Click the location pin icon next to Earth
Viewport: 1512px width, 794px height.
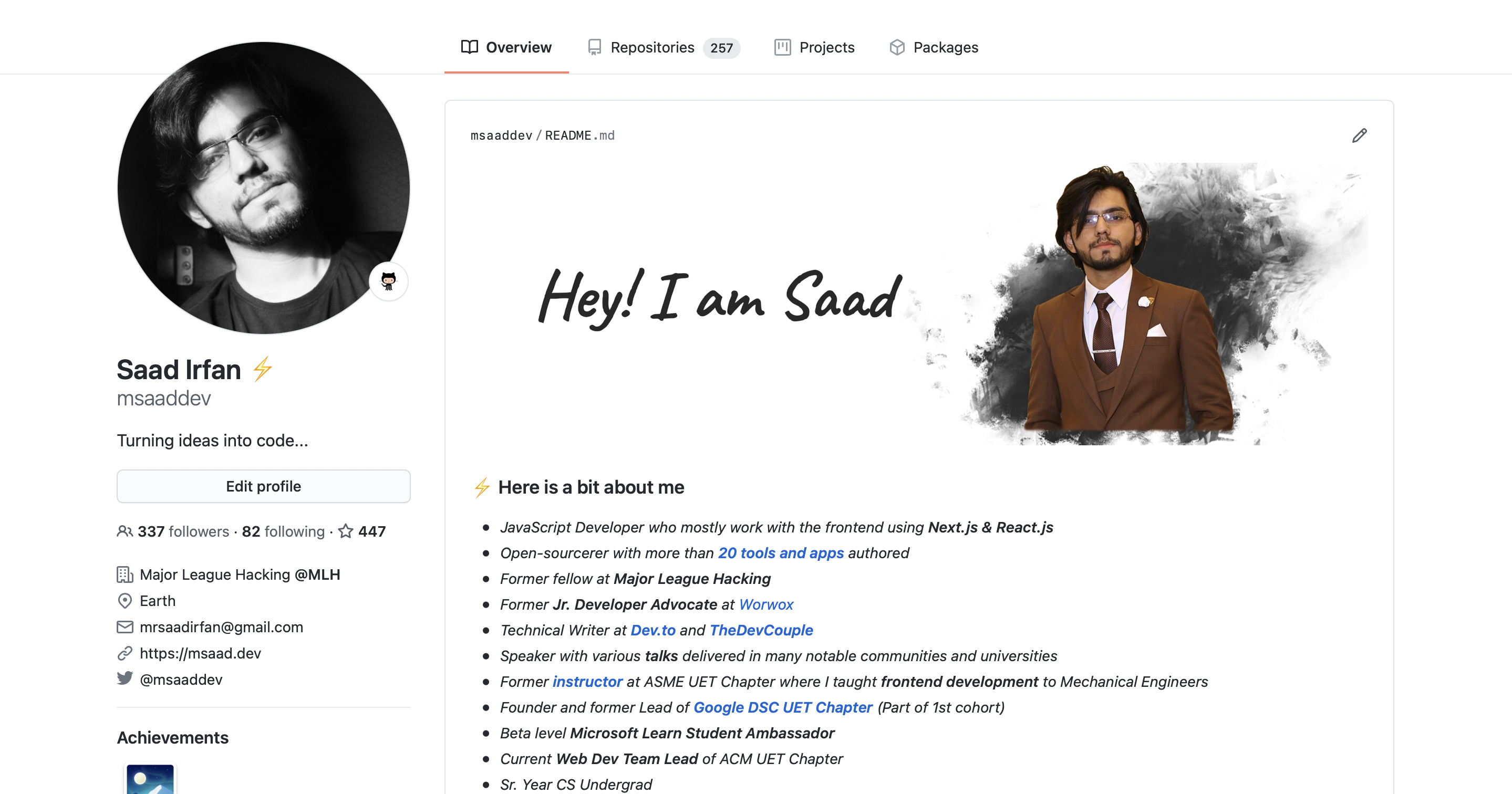[x=125, y=601]
